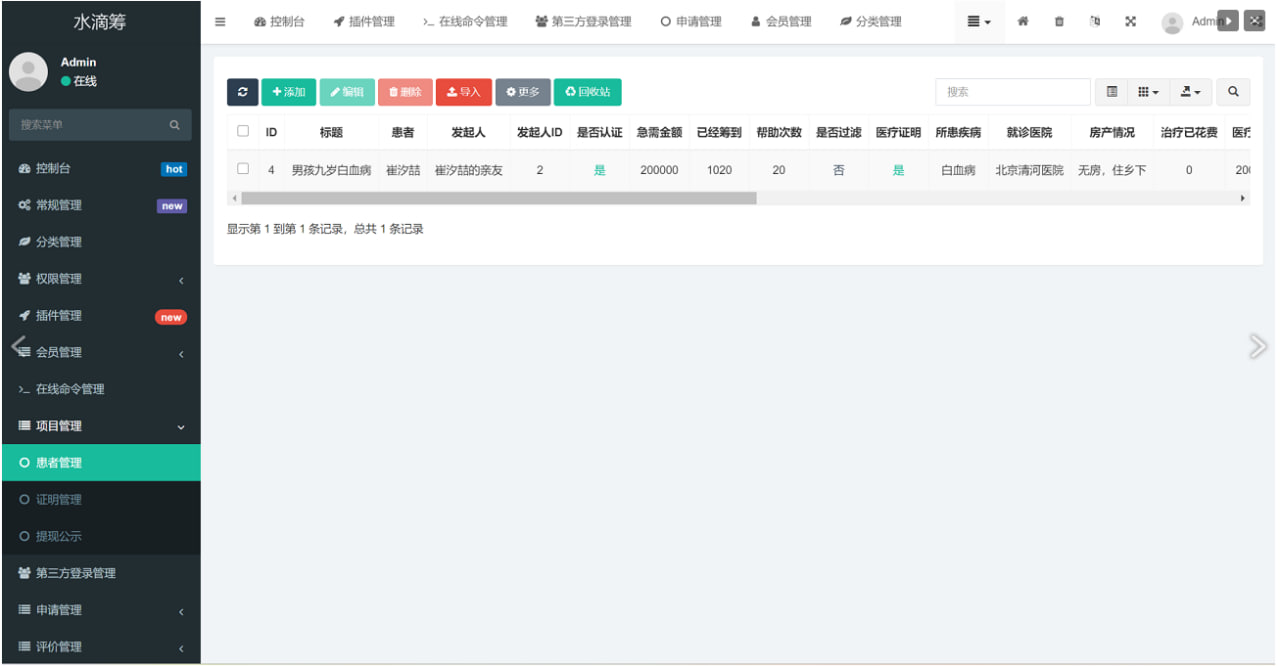Click the green 添加 button
Screen dimensions: 1280x666
(288, 92)
